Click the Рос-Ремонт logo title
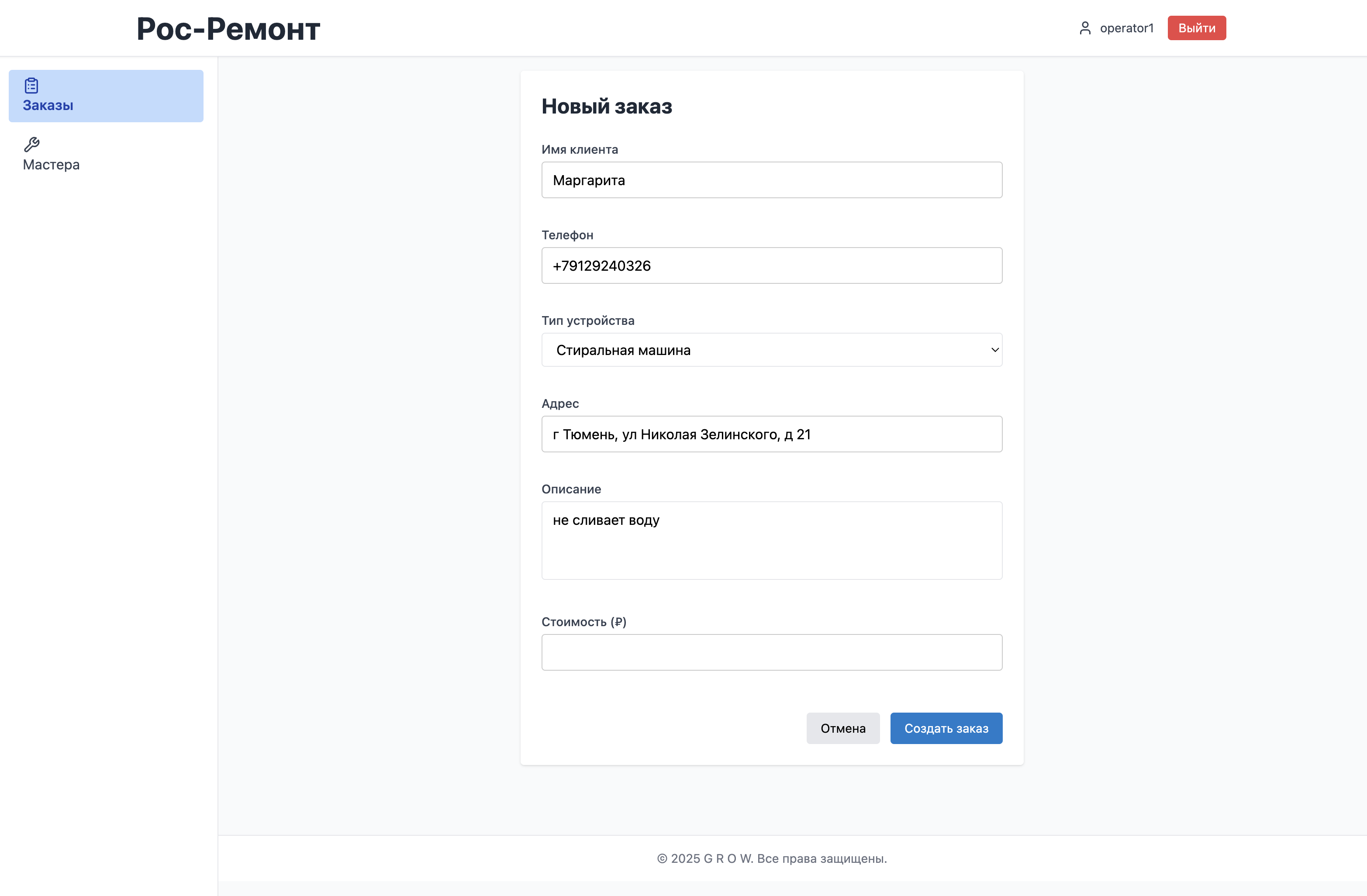The image size is (1367, 896). coord(228,29)
